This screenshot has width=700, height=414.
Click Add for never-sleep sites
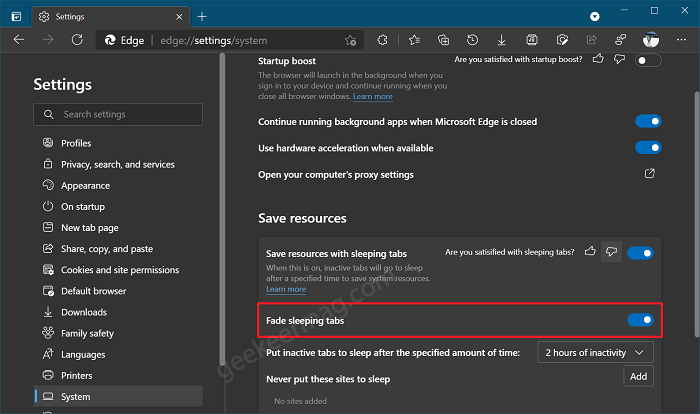(x=638, y=376)
